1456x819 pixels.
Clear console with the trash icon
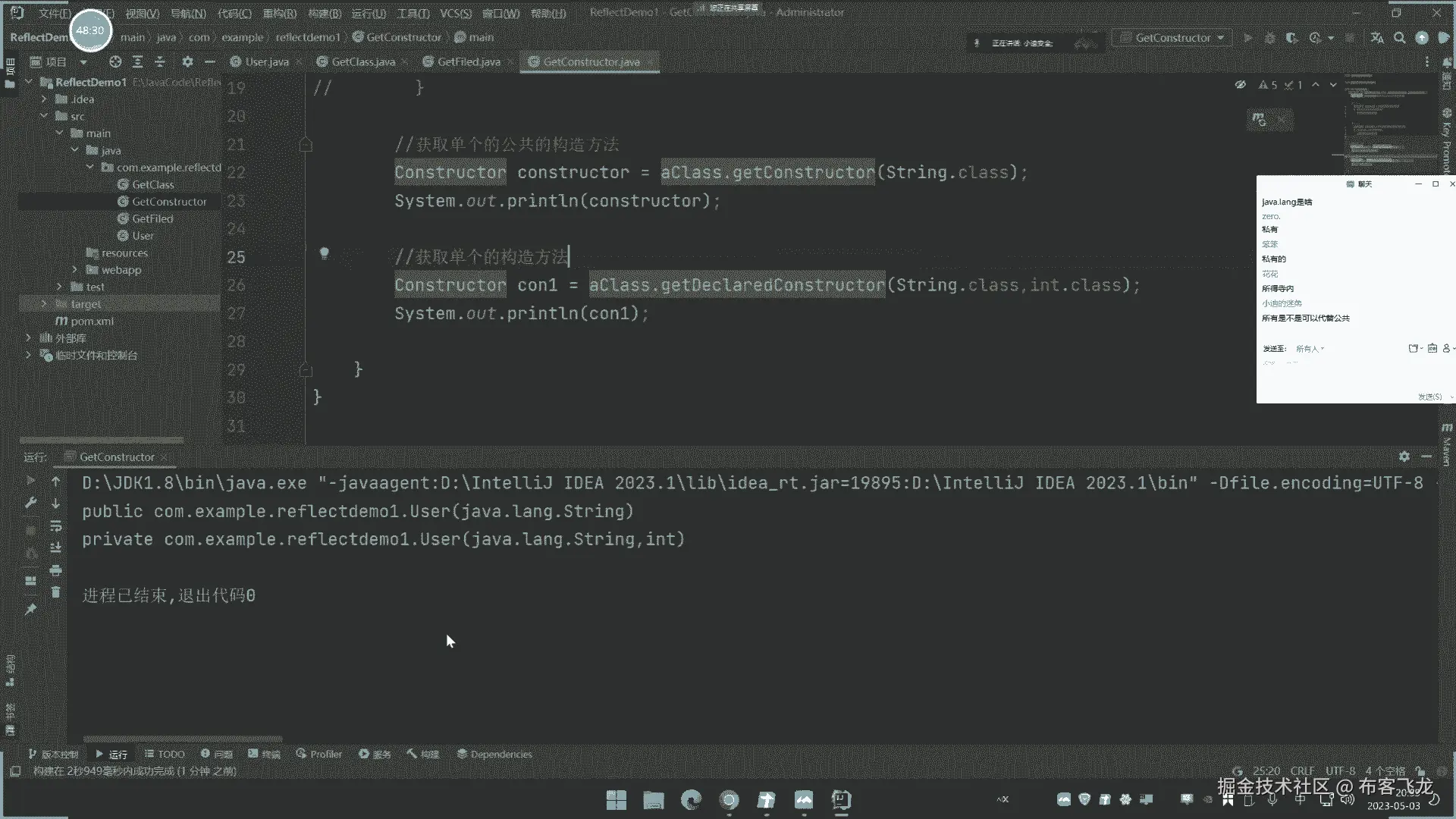(x=55, y=592)
